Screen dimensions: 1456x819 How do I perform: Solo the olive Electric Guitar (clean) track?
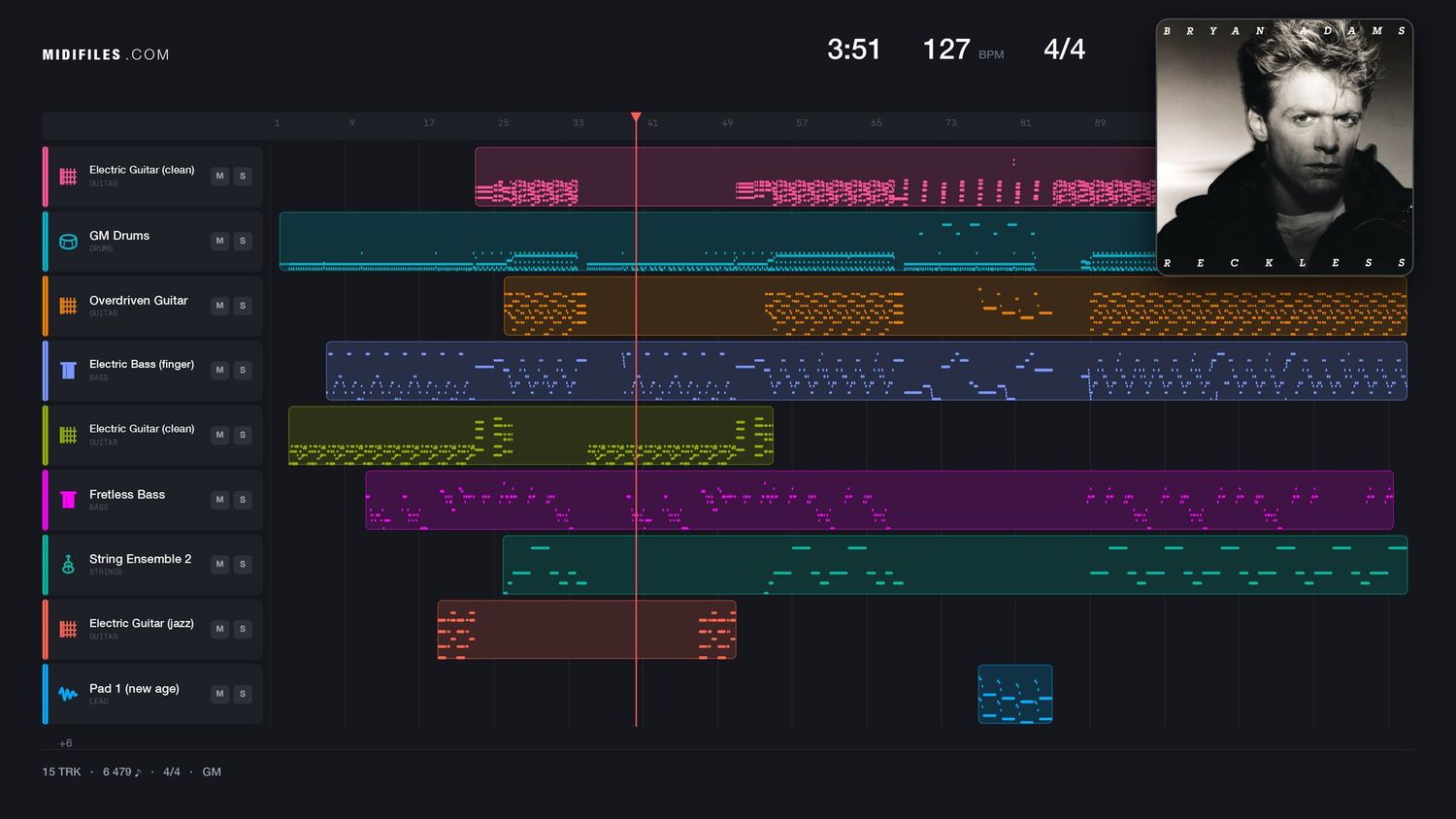pos(243,435)
